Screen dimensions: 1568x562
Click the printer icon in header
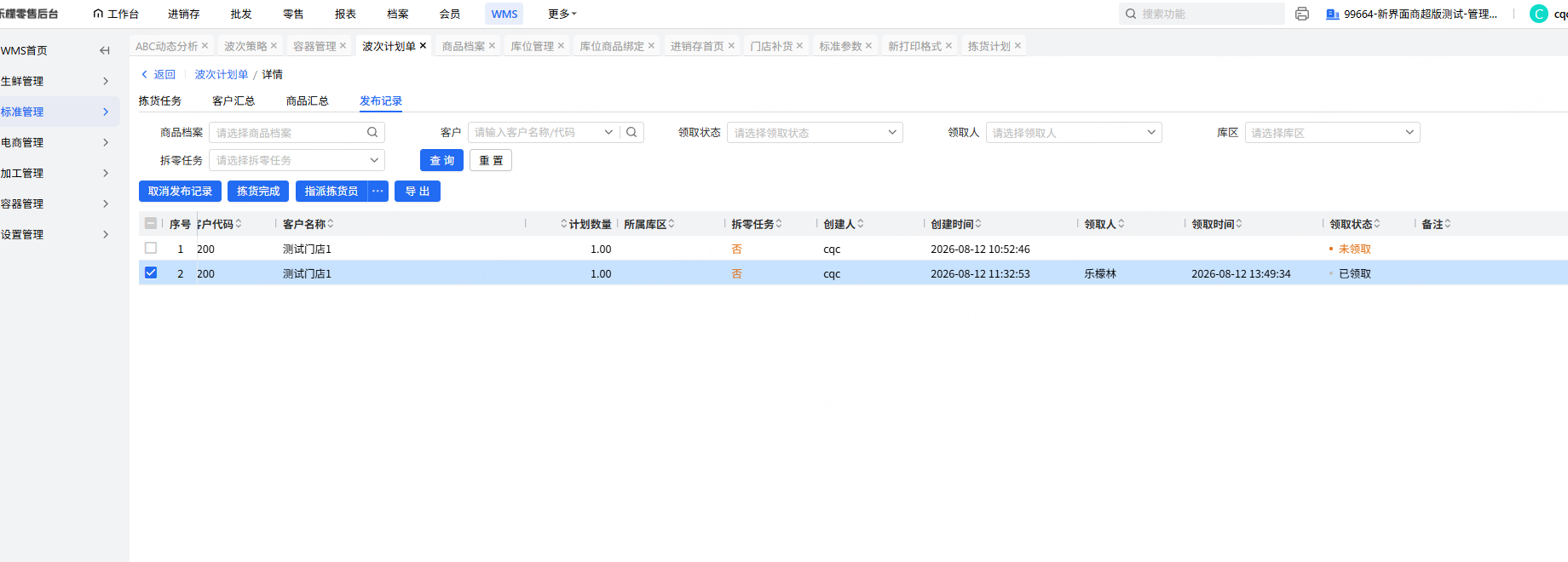[1301, 14]
